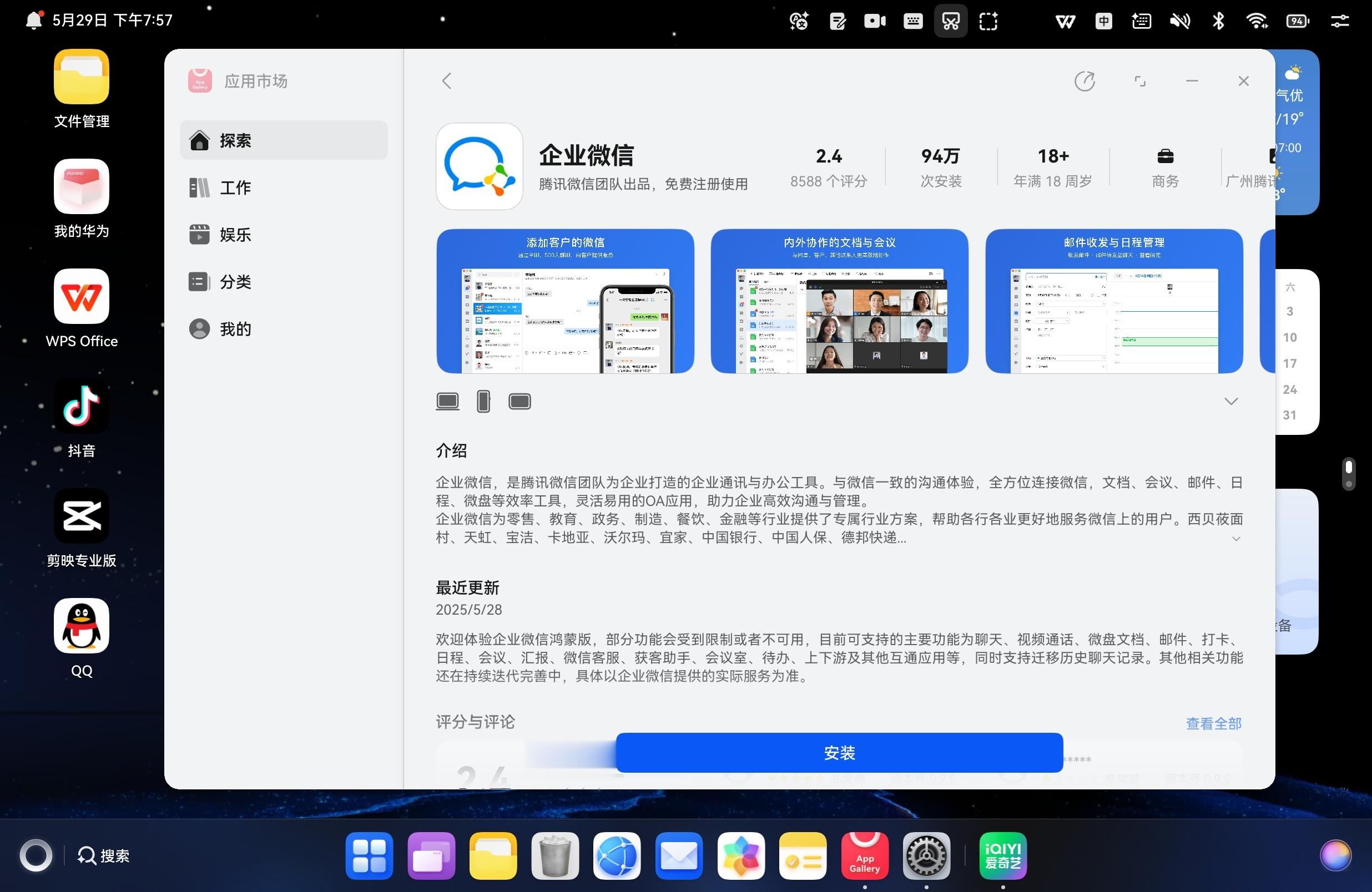
Task: Open the yellow folder in dock
Action: point(493,856)
